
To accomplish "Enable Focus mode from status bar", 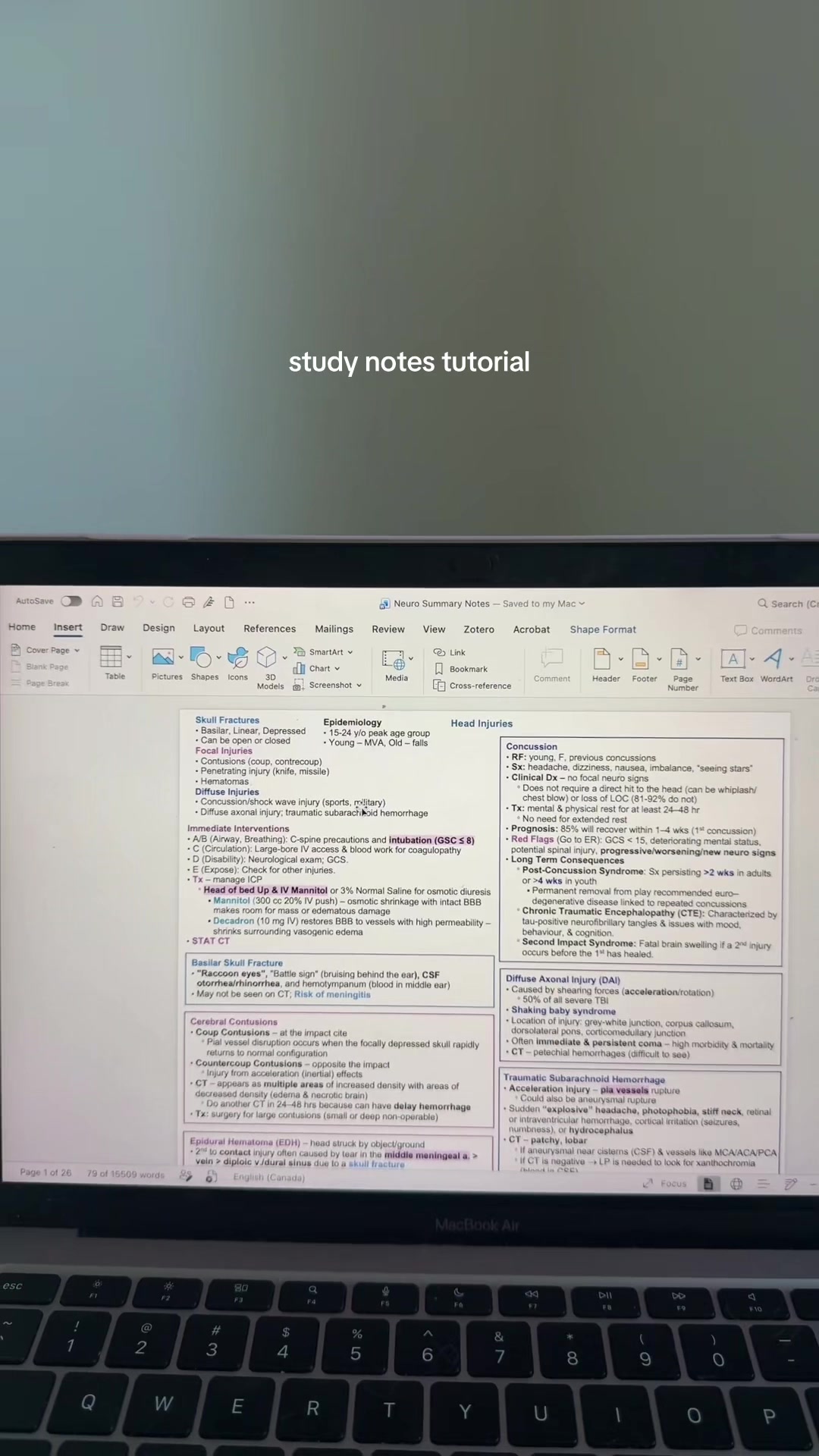I will coord(665,1183).
